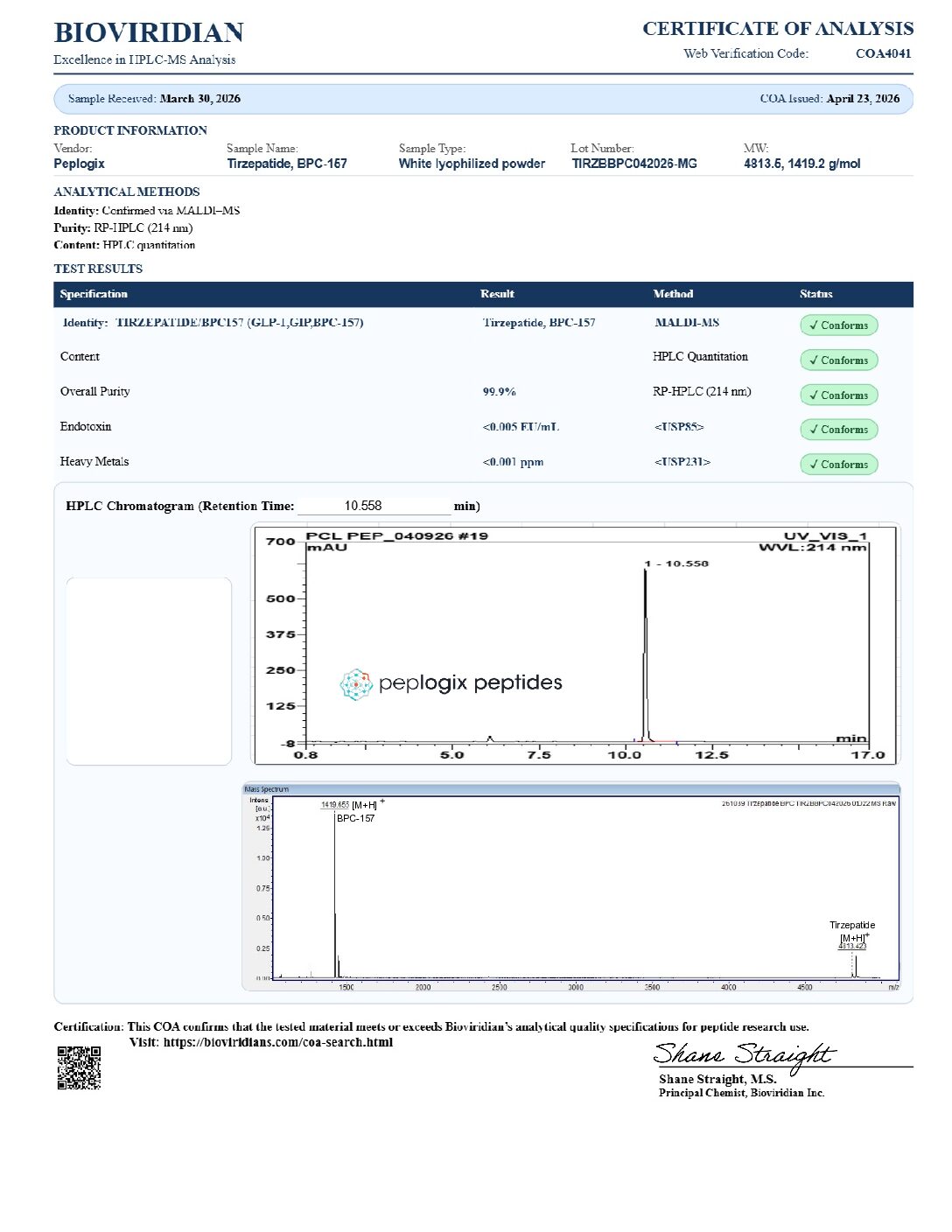952x1232 pixels.
Task: Click the QR code image
Action: 79,1067
